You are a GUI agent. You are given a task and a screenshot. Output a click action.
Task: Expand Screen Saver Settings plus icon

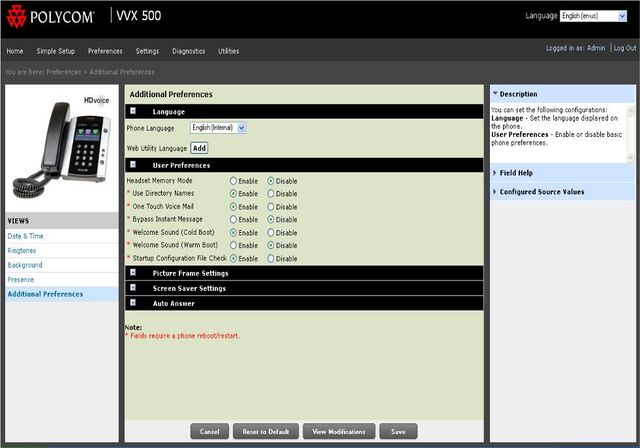tap(133, 288)
